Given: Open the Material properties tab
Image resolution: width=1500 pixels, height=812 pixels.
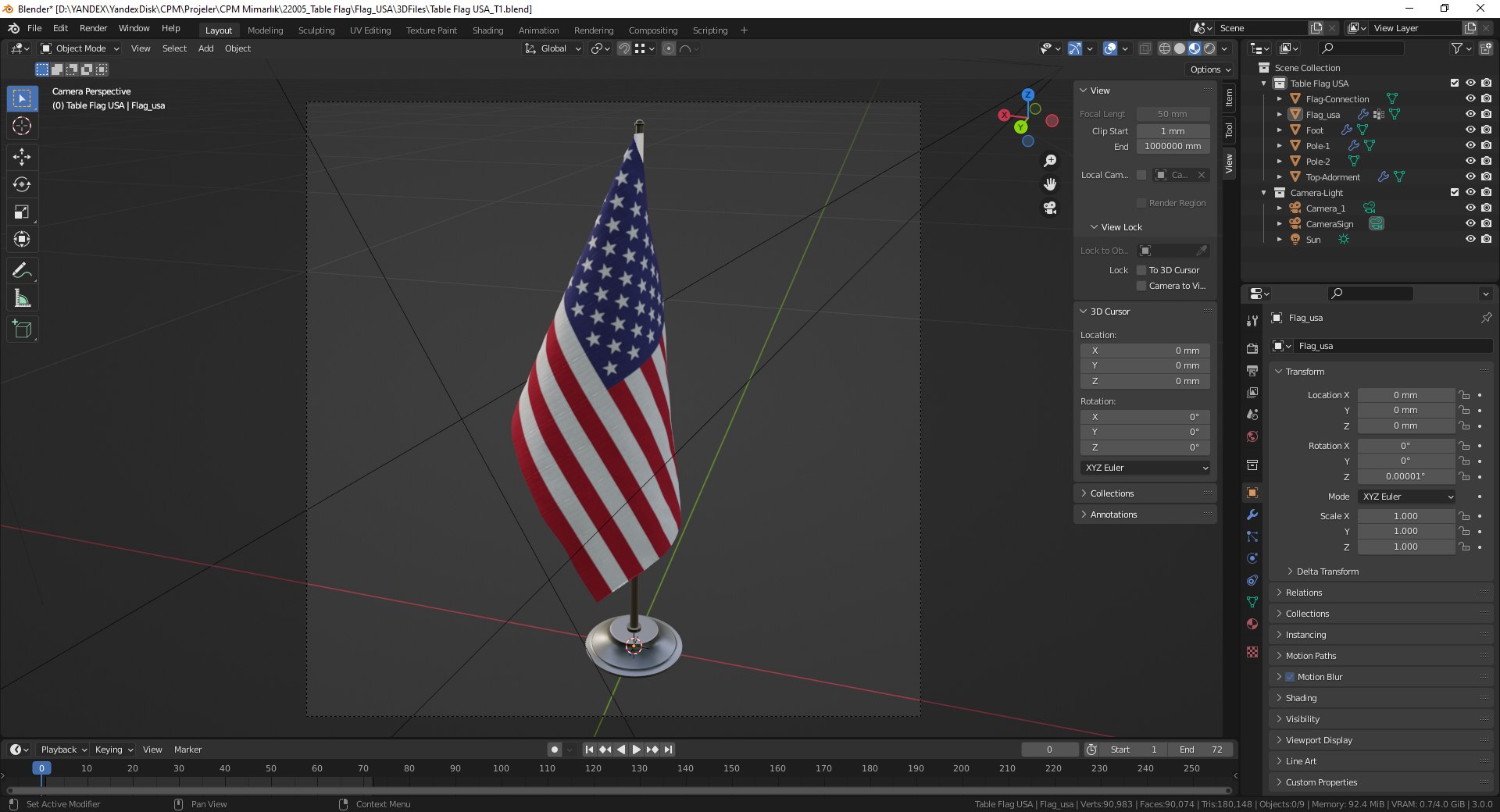Looking at the screenshot, I should (x=1252, y=624).
